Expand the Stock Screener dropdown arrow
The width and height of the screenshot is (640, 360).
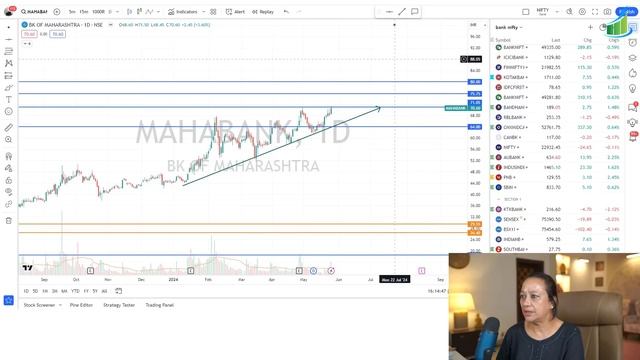click(x=60, y=305)
